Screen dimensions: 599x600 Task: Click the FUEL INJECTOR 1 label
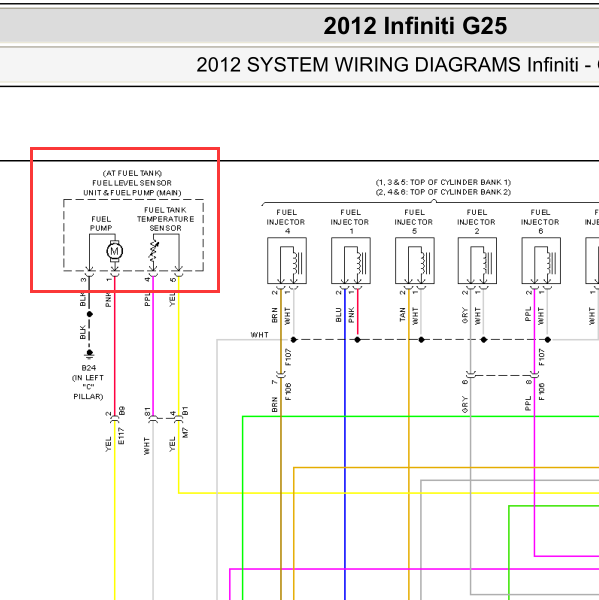point(350,222)
